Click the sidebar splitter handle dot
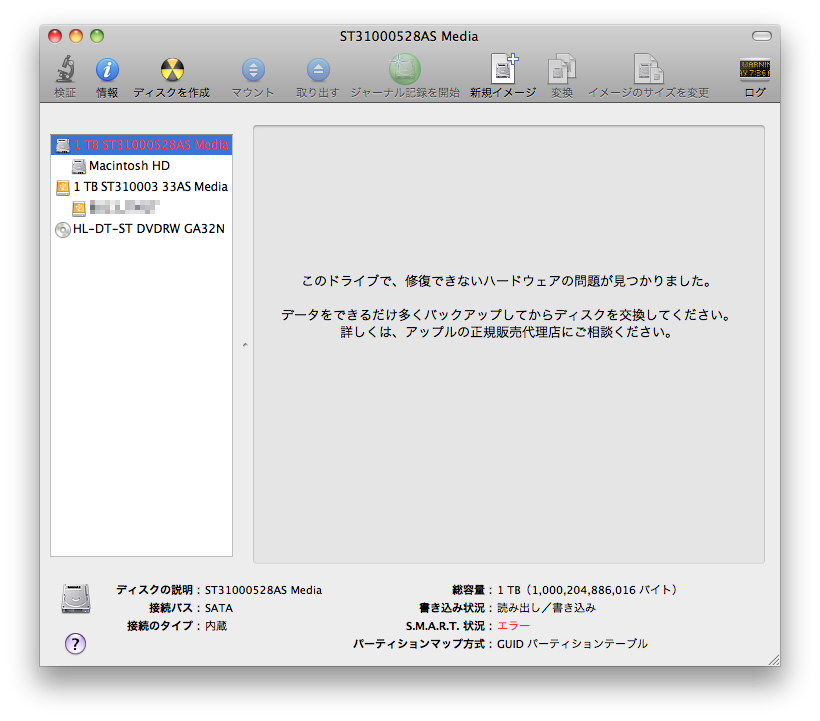 pos(245,345)
